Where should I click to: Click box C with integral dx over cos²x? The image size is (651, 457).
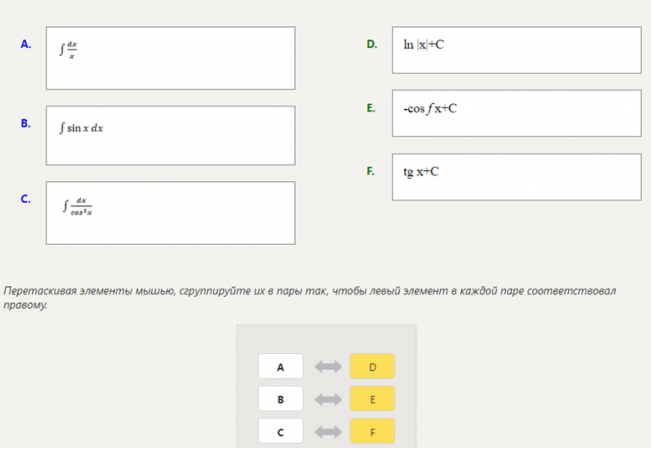(171, 213)
